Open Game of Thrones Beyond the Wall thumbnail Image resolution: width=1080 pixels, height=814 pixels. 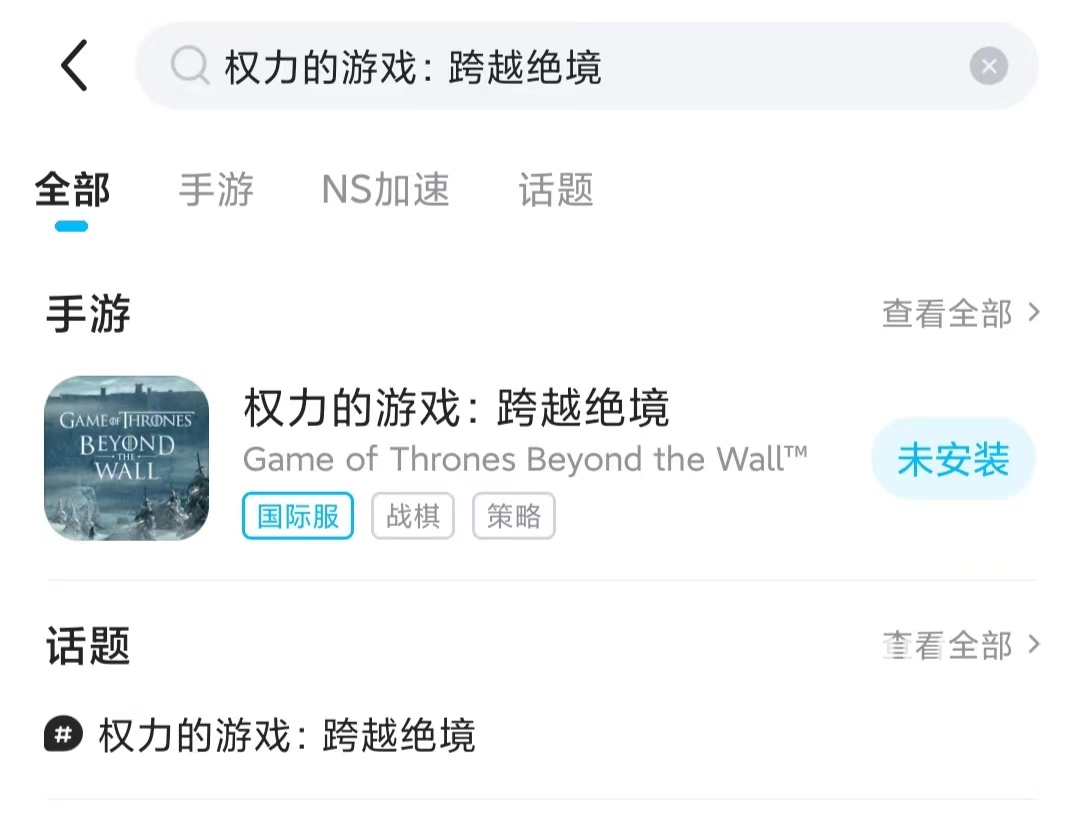click(x=127, y=458)
